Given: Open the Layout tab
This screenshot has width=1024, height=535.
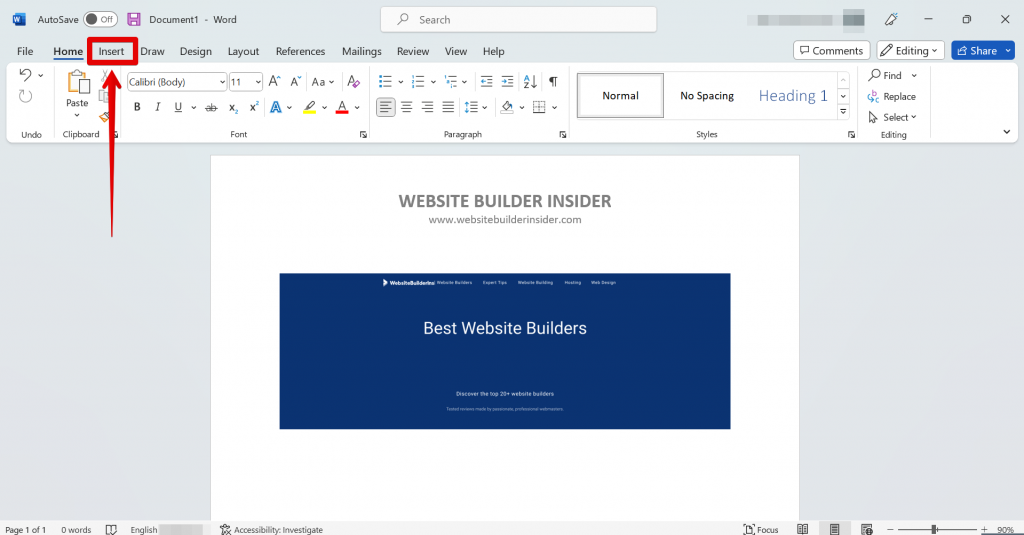Looking at the screenshot, I should pos(243,51).
